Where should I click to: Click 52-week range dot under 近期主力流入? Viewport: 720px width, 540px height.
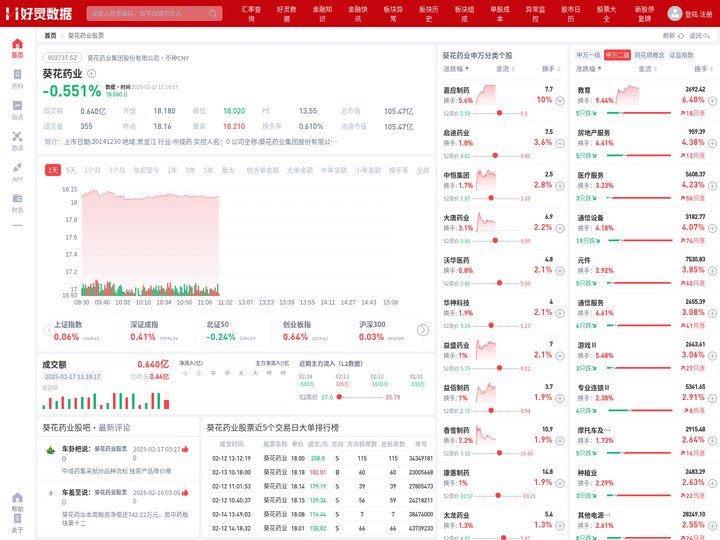pos(339,397)
